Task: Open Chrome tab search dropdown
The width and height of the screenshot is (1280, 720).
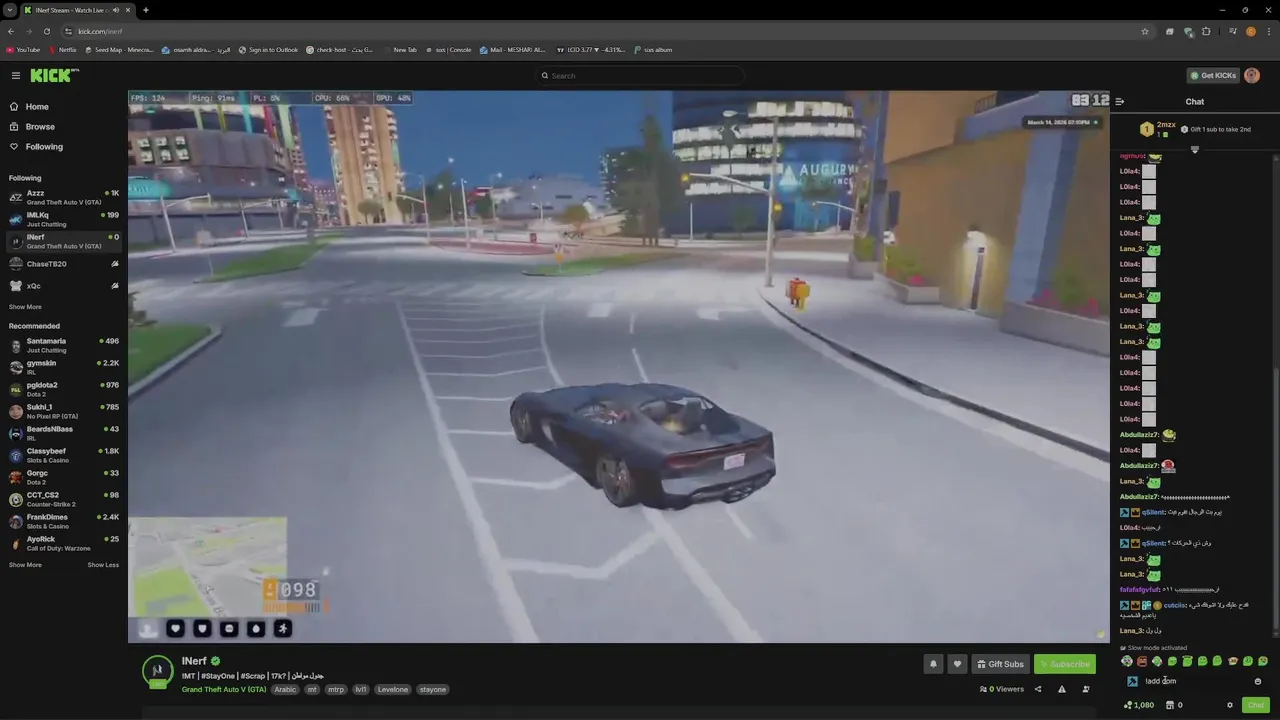Action: click(x=9, y=10)
